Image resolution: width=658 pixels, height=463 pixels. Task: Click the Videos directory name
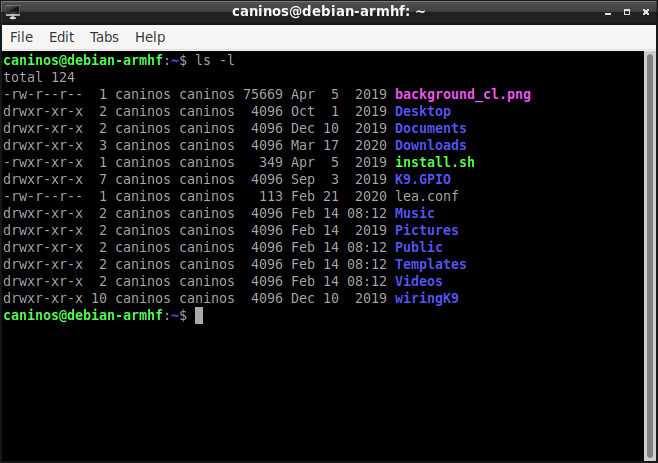pyautogui.click(x=419, y=281)
